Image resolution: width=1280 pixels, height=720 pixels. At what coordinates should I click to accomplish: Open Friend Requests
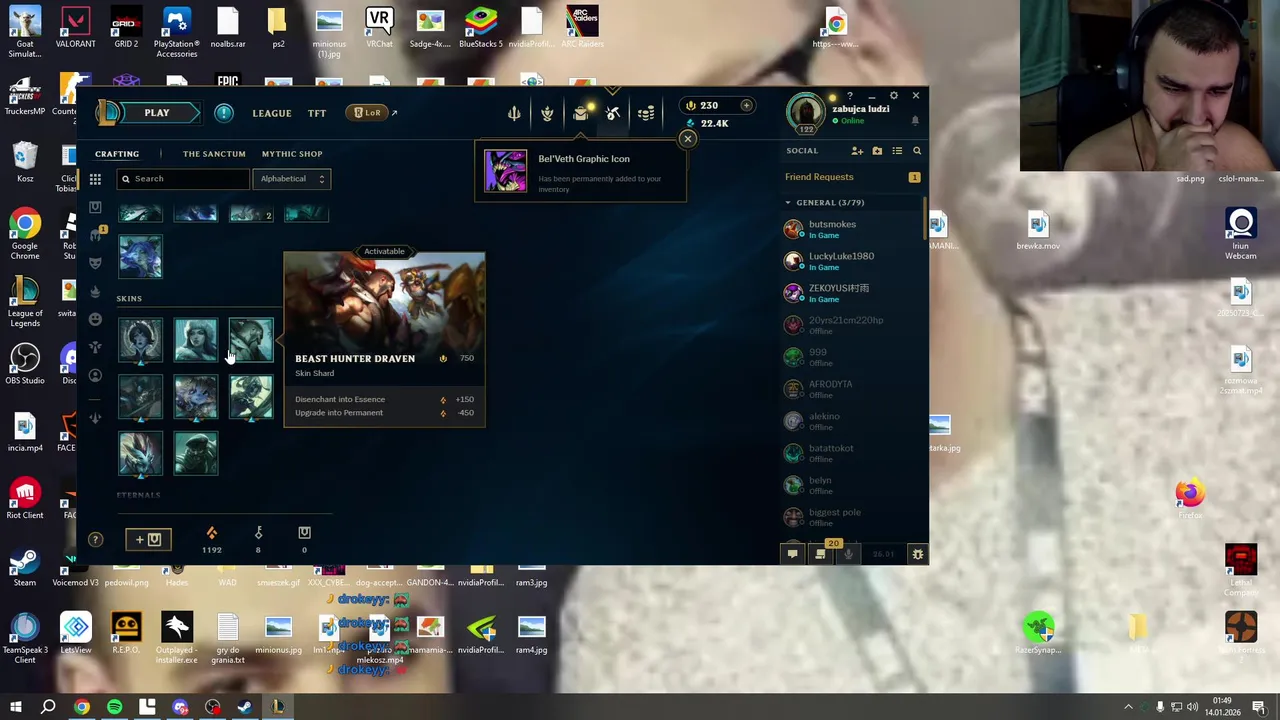[852, 177]
